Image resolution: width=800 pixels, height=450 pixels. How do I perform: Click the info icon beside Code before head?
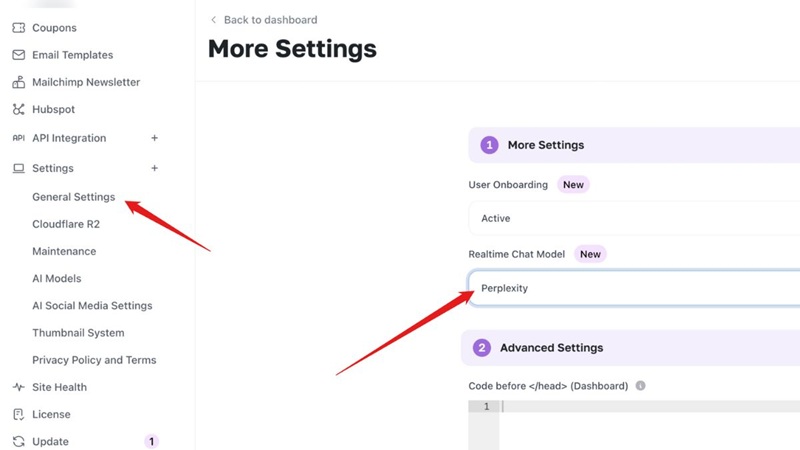click(641, 386)
